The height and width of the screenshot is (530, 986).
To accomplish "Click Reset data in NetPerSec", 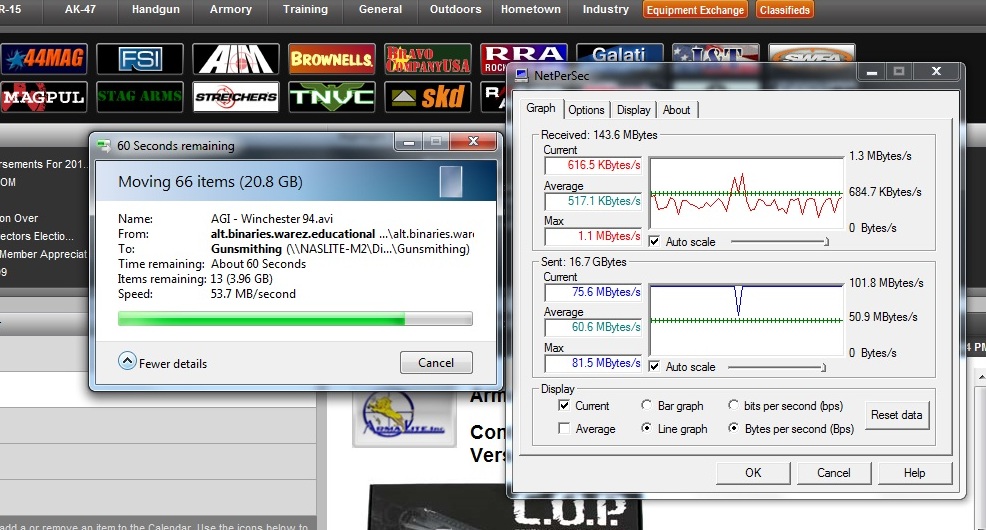I will (897, 415).
